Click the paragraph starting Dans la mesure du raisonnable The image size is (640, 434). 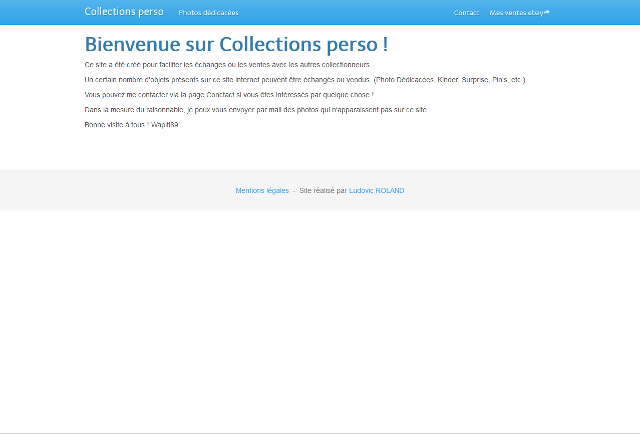(x=255, y=109)
